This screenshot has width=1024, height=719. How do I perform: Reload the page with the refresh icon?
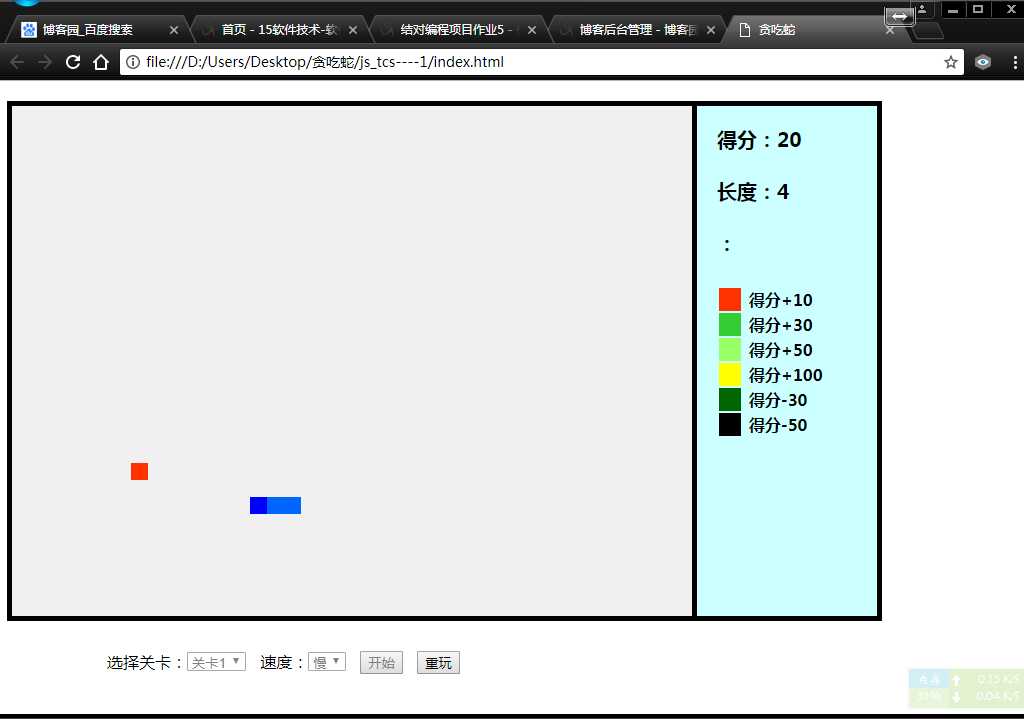coord(73,62)
